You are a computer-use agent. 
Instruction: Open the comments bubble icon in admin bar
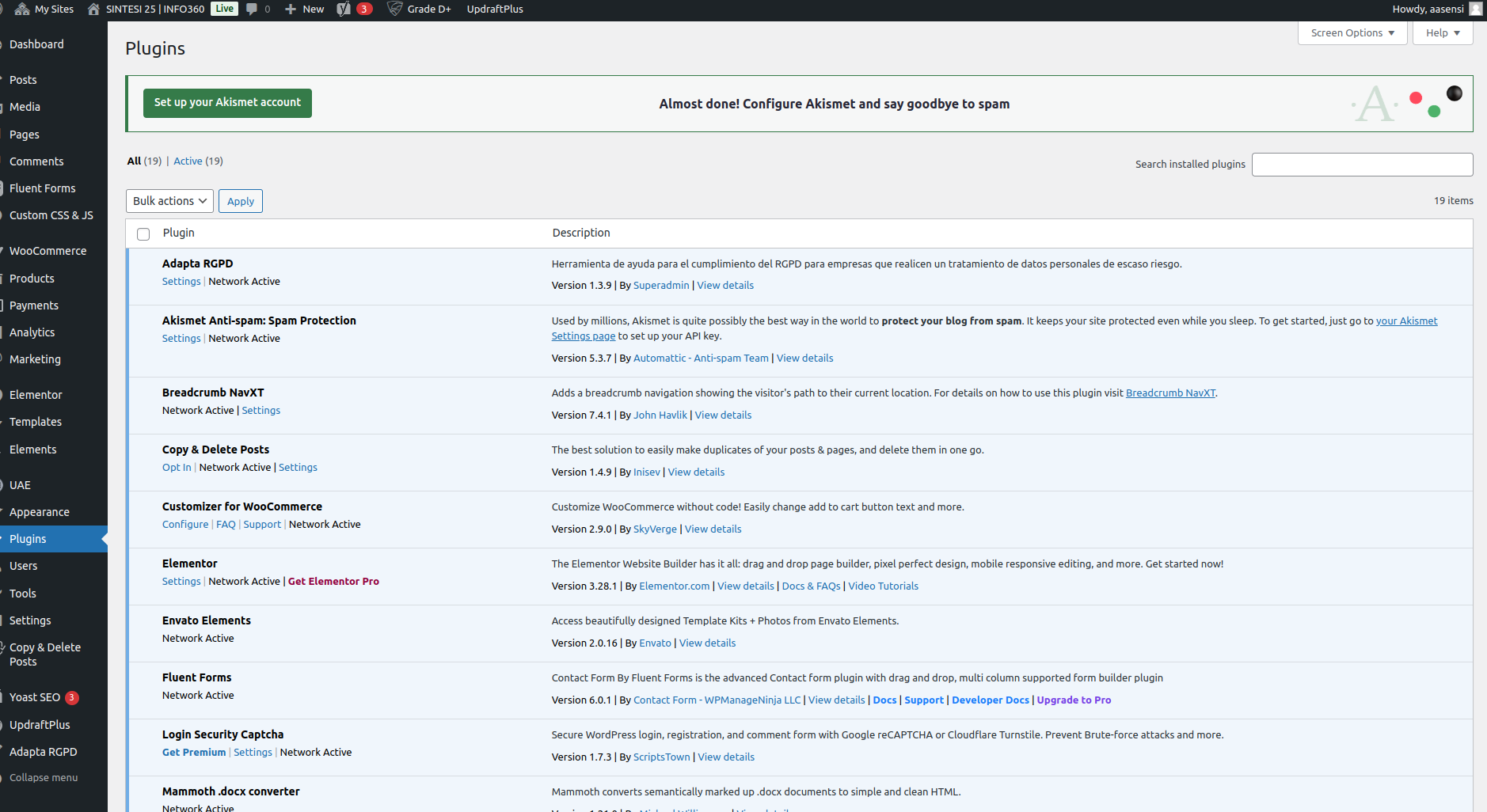[x=252, y=9]
